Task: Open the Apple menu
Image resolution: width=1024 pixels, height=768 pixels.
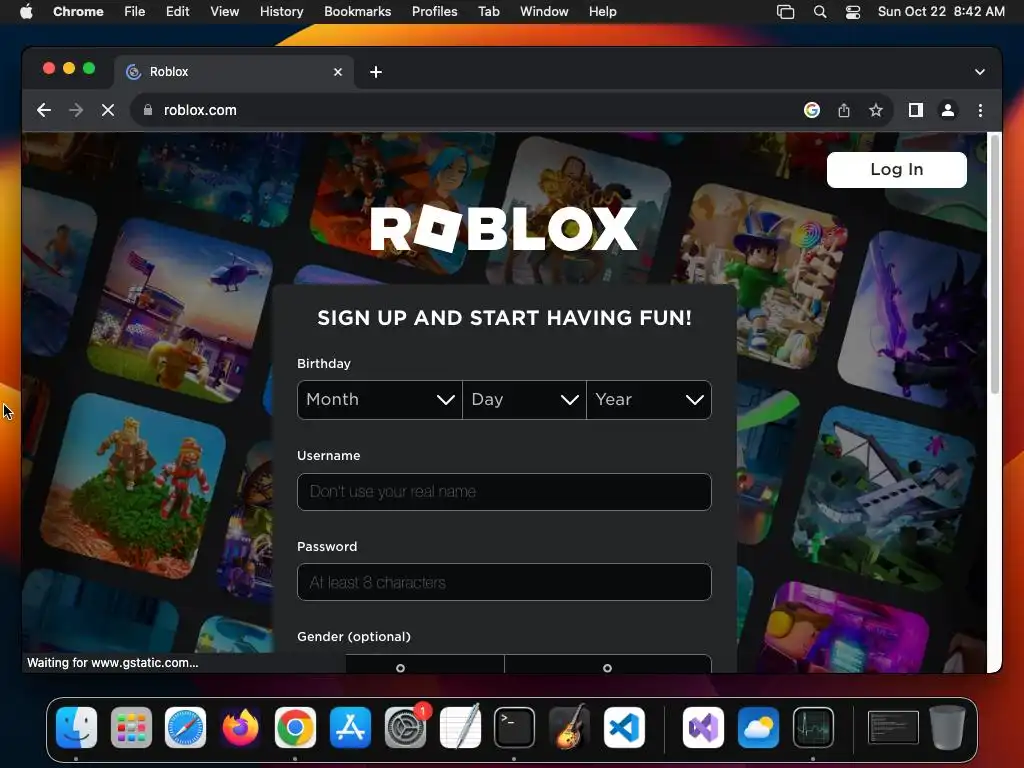Action: coord(26,12)
